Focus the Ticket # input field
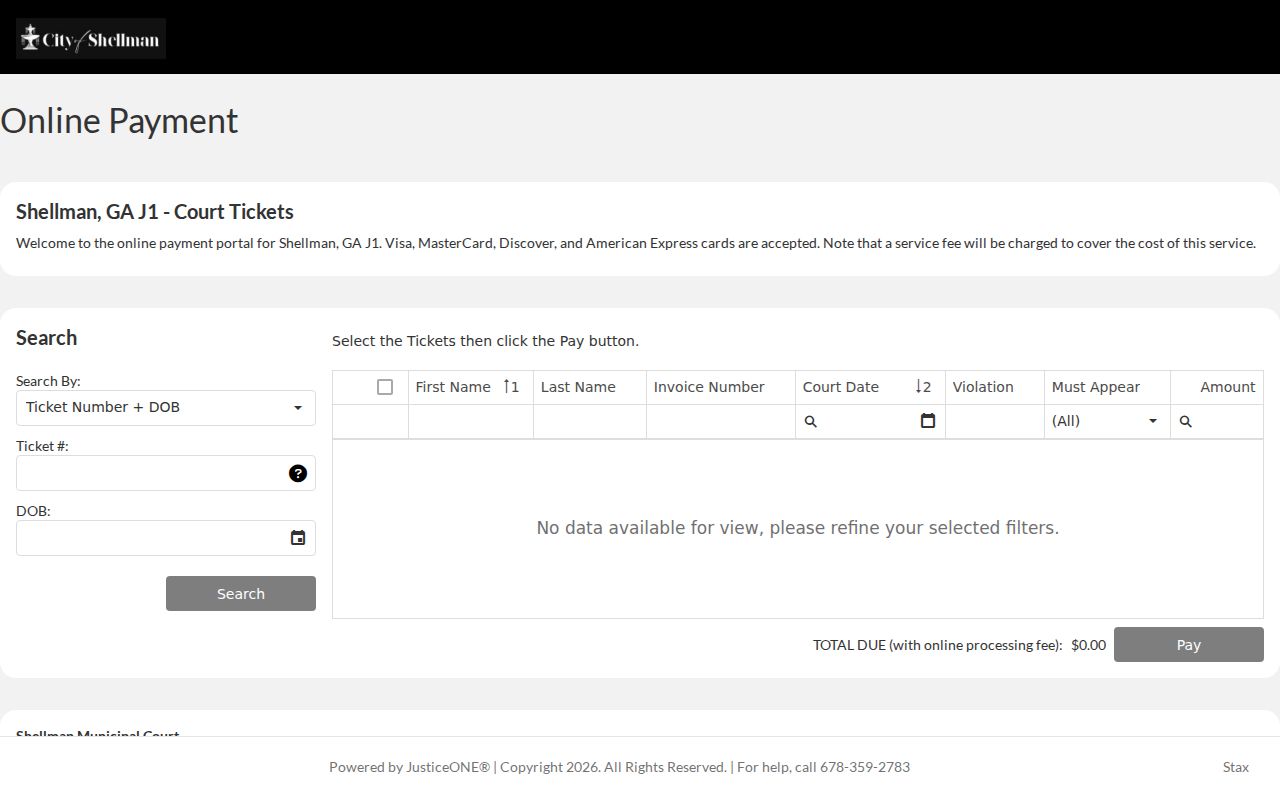 [x=152, y=473]
